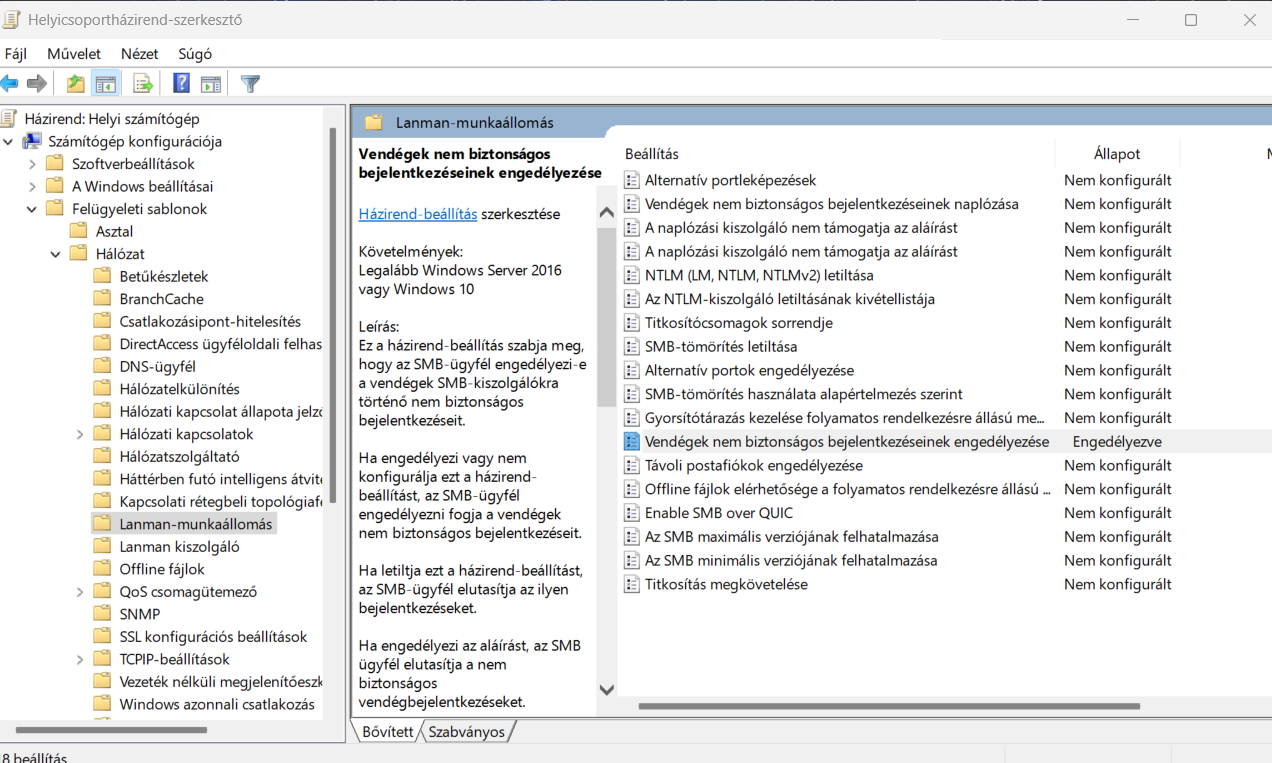Screen dimensions: 1272x763
Task: Click the console tree horizontal scrollbar
Action: (x=111, y=730)
